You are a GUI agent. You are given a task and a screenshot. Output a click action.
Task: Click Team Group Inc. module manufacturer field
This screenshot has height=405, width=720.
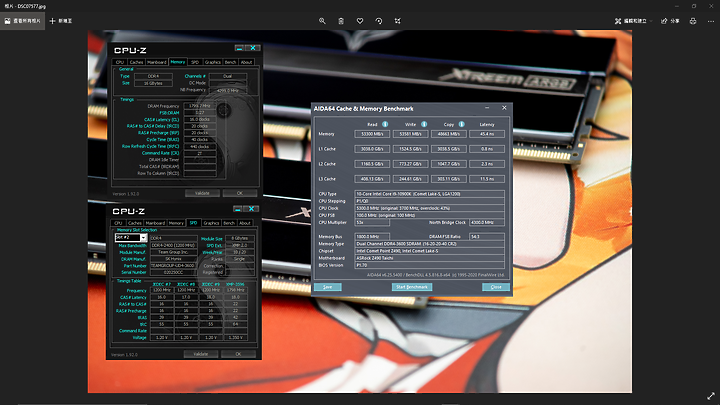[174, 252]
